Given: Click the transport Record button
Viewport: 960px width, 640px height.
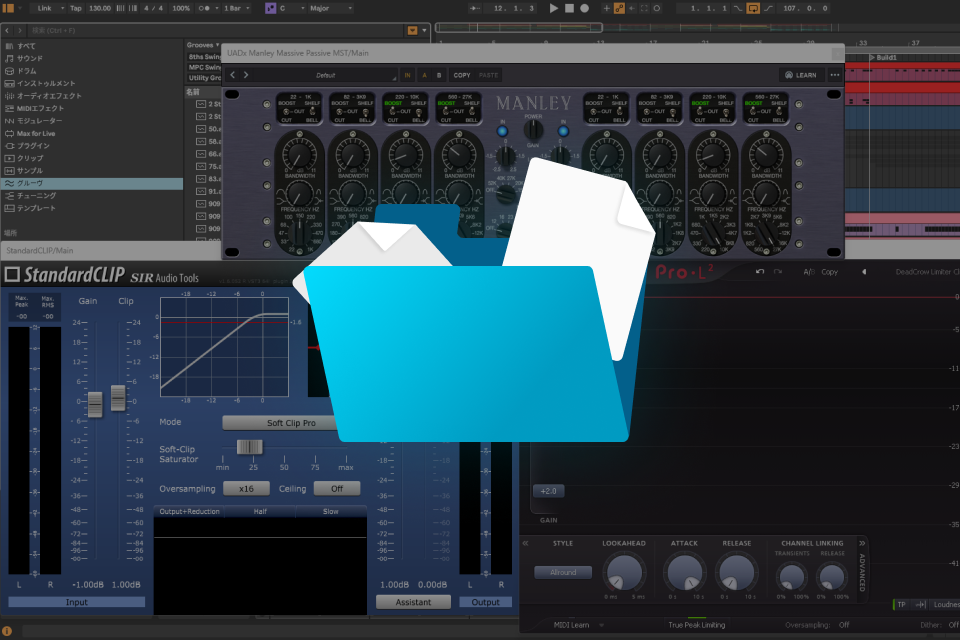Looking at the screenshot, I should tap(585, 8).
